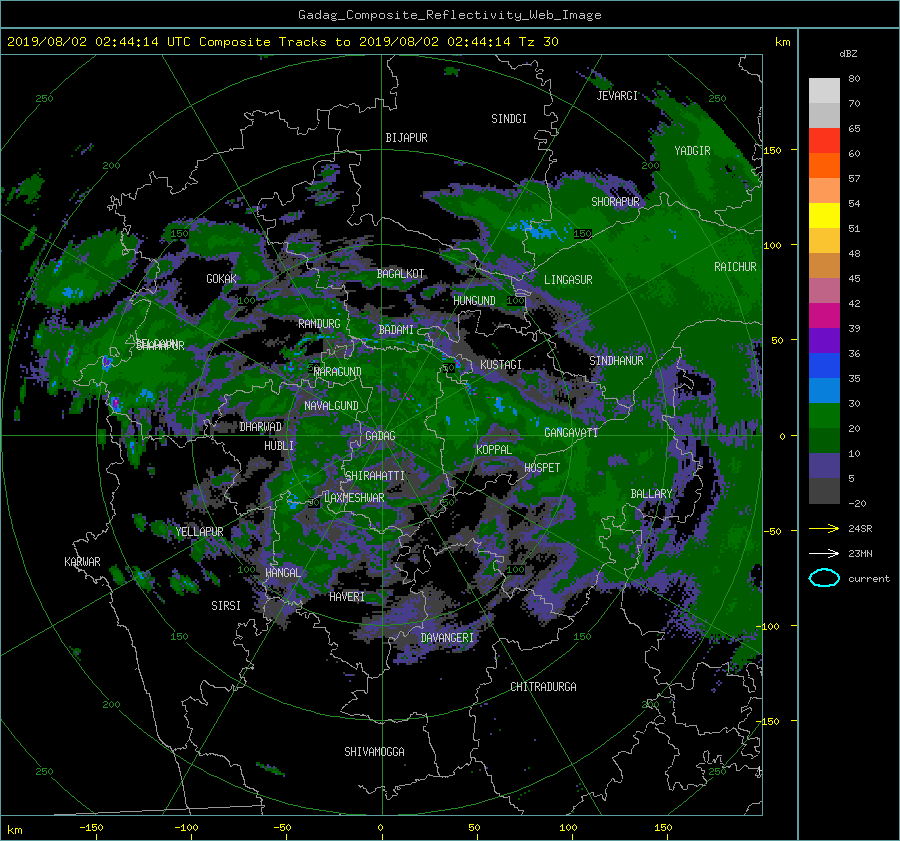Click the cyan current-position ellipse in legend
Image resolution: width=900 pixels, height=841 pixels.
824,578
